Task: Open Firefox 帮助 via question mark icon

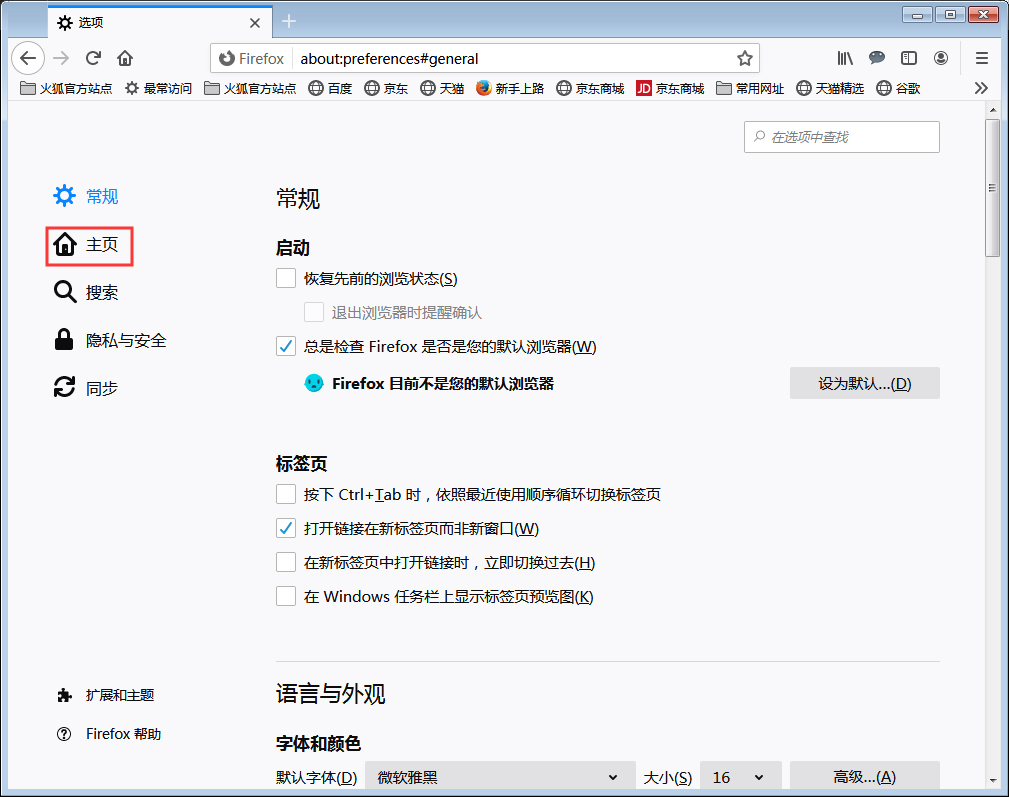Action: click(64, 733)
